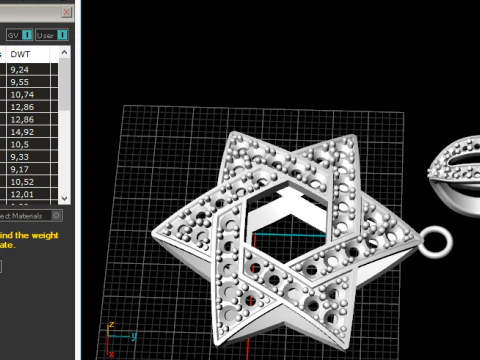Screen dimensions: 480x360
Task: Select the 9,33 DWT cell
Action: [x=28, y=157]
